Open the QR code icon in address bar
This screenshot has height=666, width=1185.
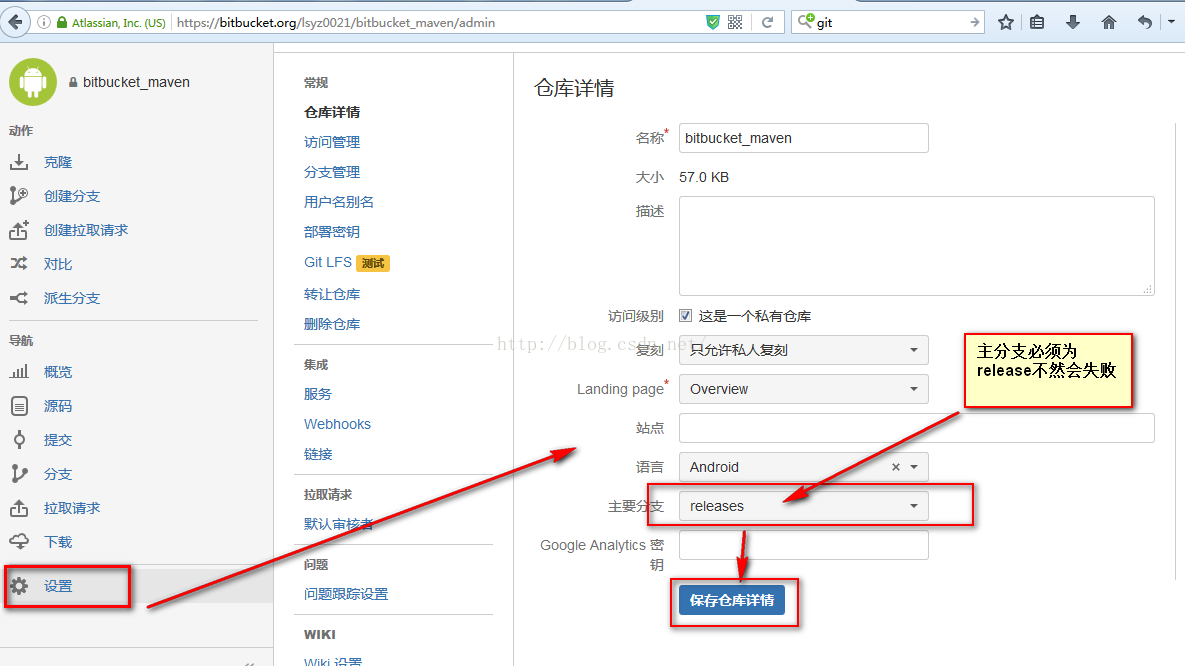tap(735, 23)
